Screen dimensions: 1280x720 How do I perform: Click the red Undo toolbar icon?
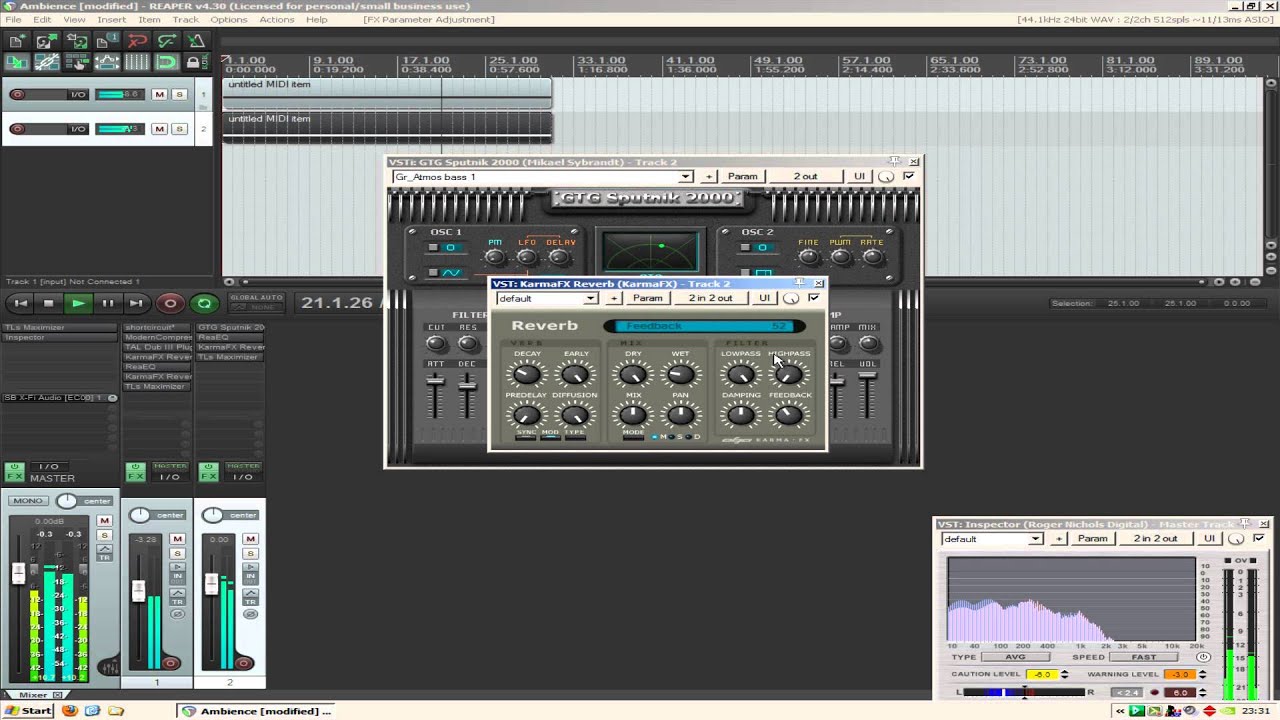point(137,41)
